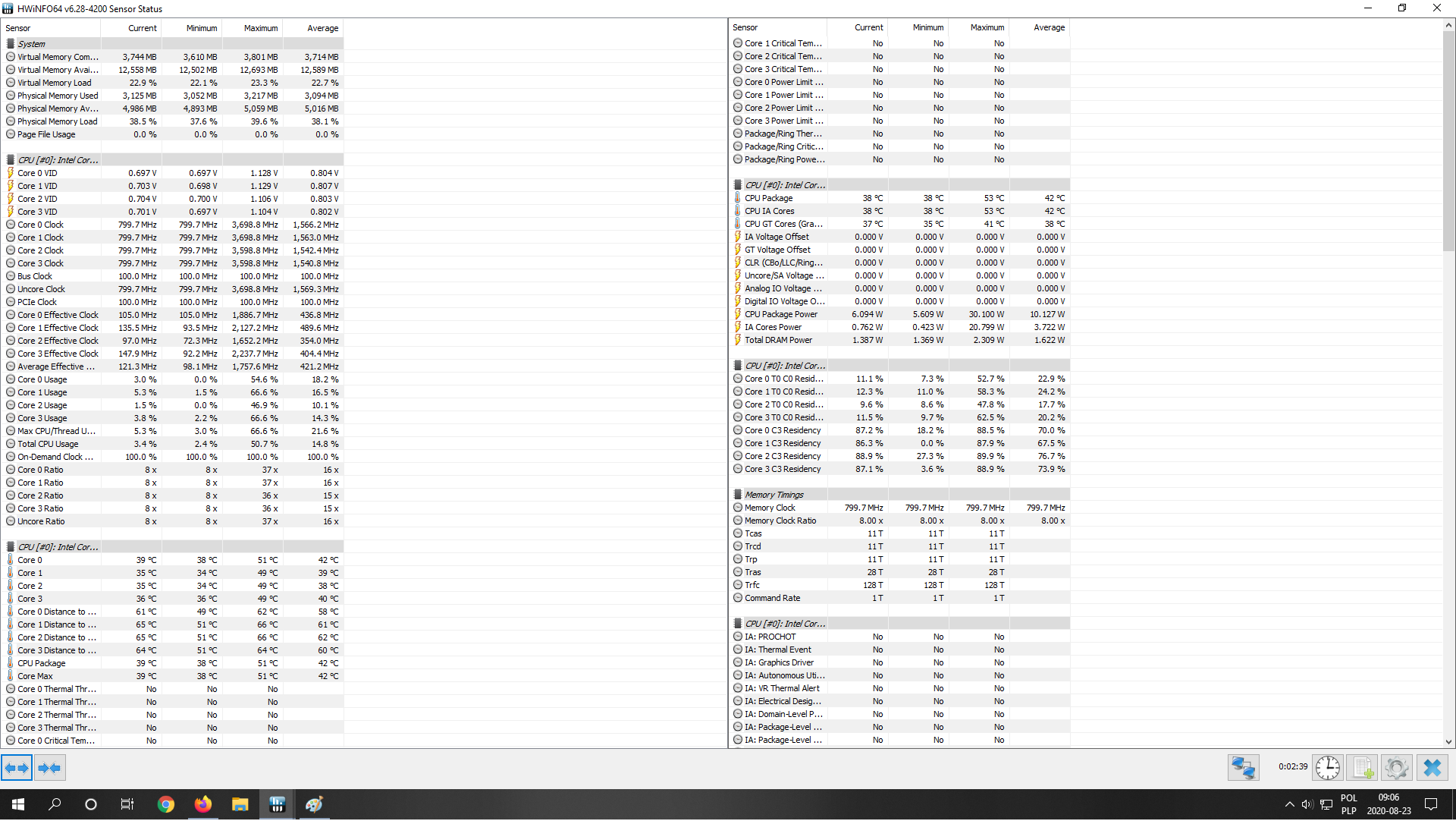Click the left panel Maximum column header
This screenshot has width=1456, height=821.
pyautogui.click(x=252, y=28)
